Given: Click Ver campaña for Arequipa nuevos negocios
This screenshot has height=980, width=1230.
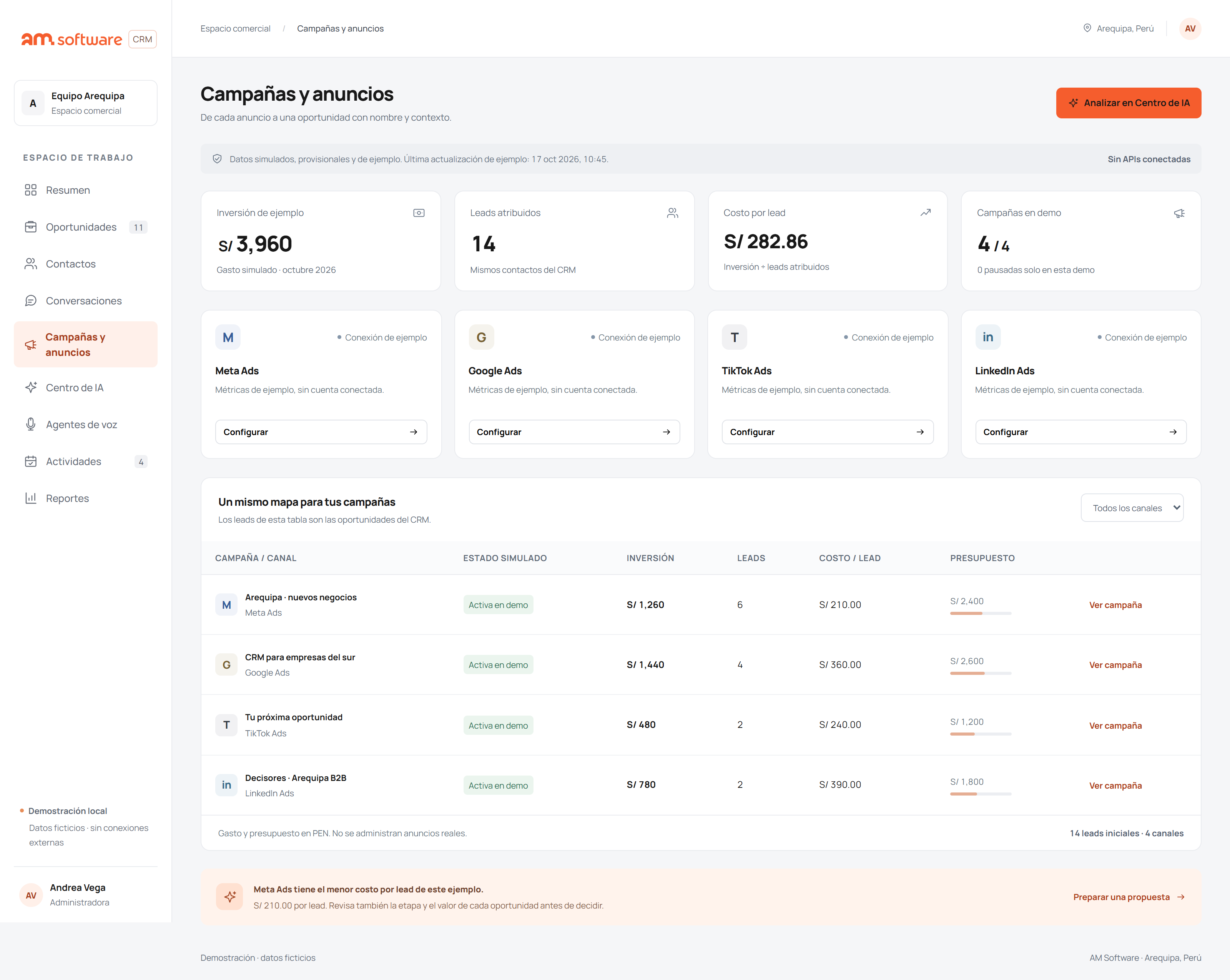Looking at the screenshot, I should point(1115,605).
